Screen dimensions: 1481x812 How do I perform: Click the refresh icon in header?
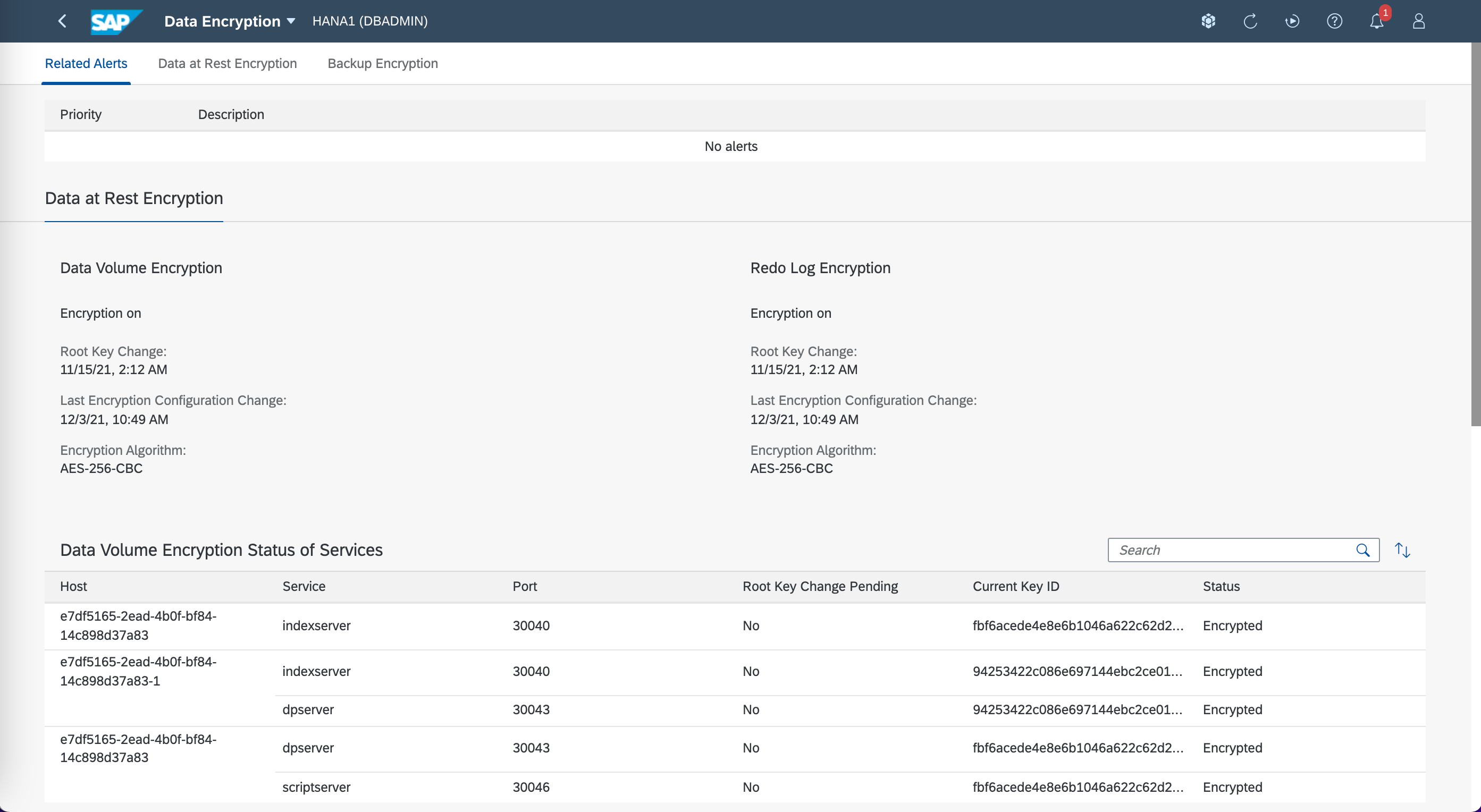pos(1250,21)
